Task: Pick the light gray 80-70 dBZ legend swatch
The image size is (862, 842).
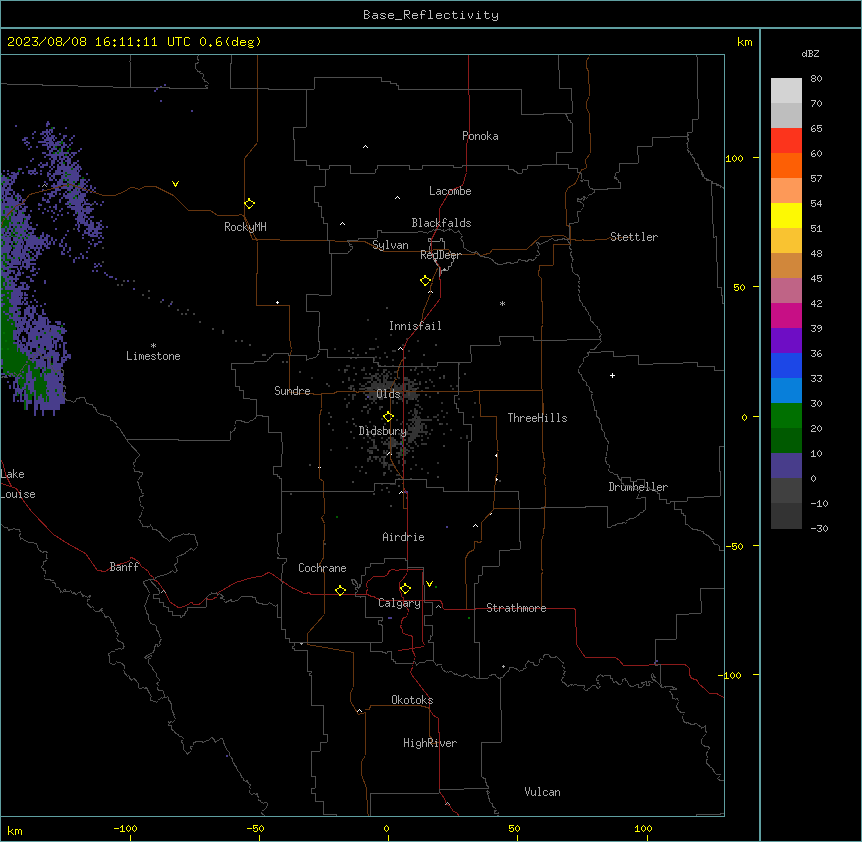Action: pyautogui.click(x=786, y=91)
